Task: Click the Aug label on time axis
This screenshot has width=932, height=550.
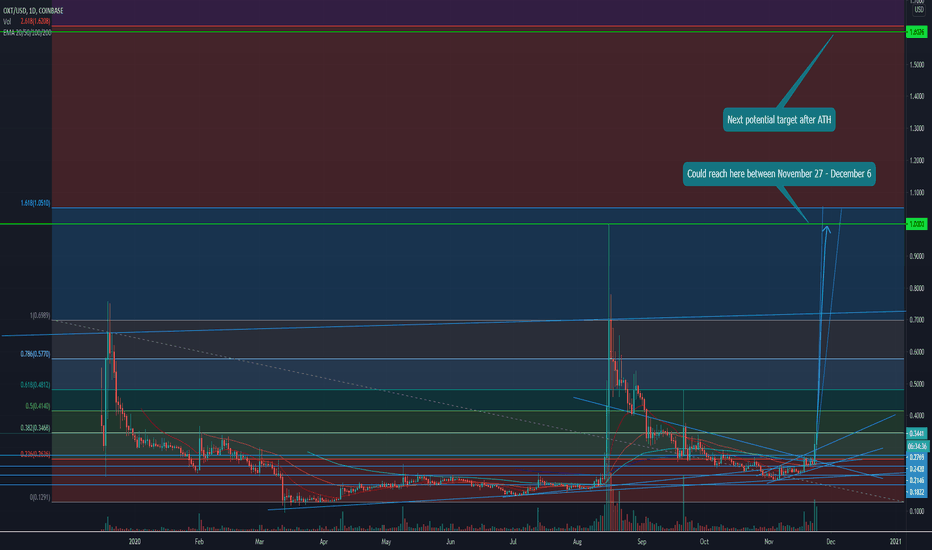Action: [x=577, y=542]
